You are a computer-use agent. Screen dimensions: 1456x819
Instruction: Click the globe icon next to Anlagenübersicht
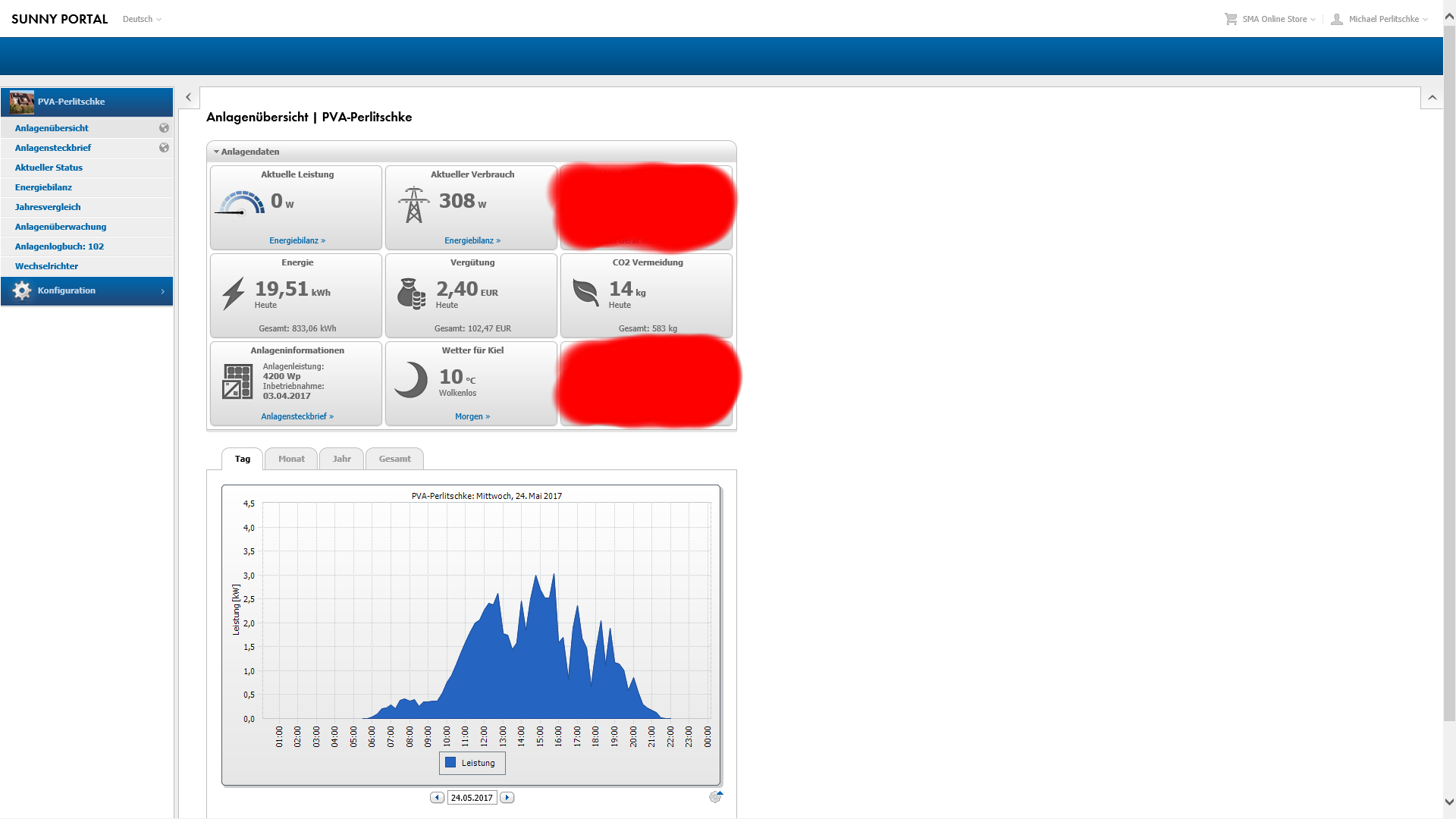pyautogui.click(x=164, y=128)
